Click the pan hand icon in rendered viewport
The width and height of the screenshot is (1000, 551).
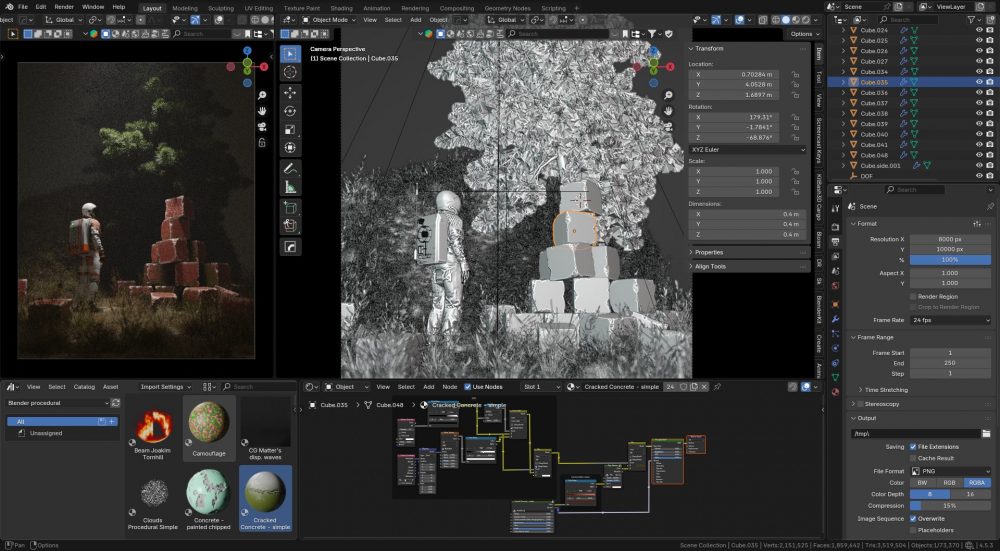tap(262, 111)
